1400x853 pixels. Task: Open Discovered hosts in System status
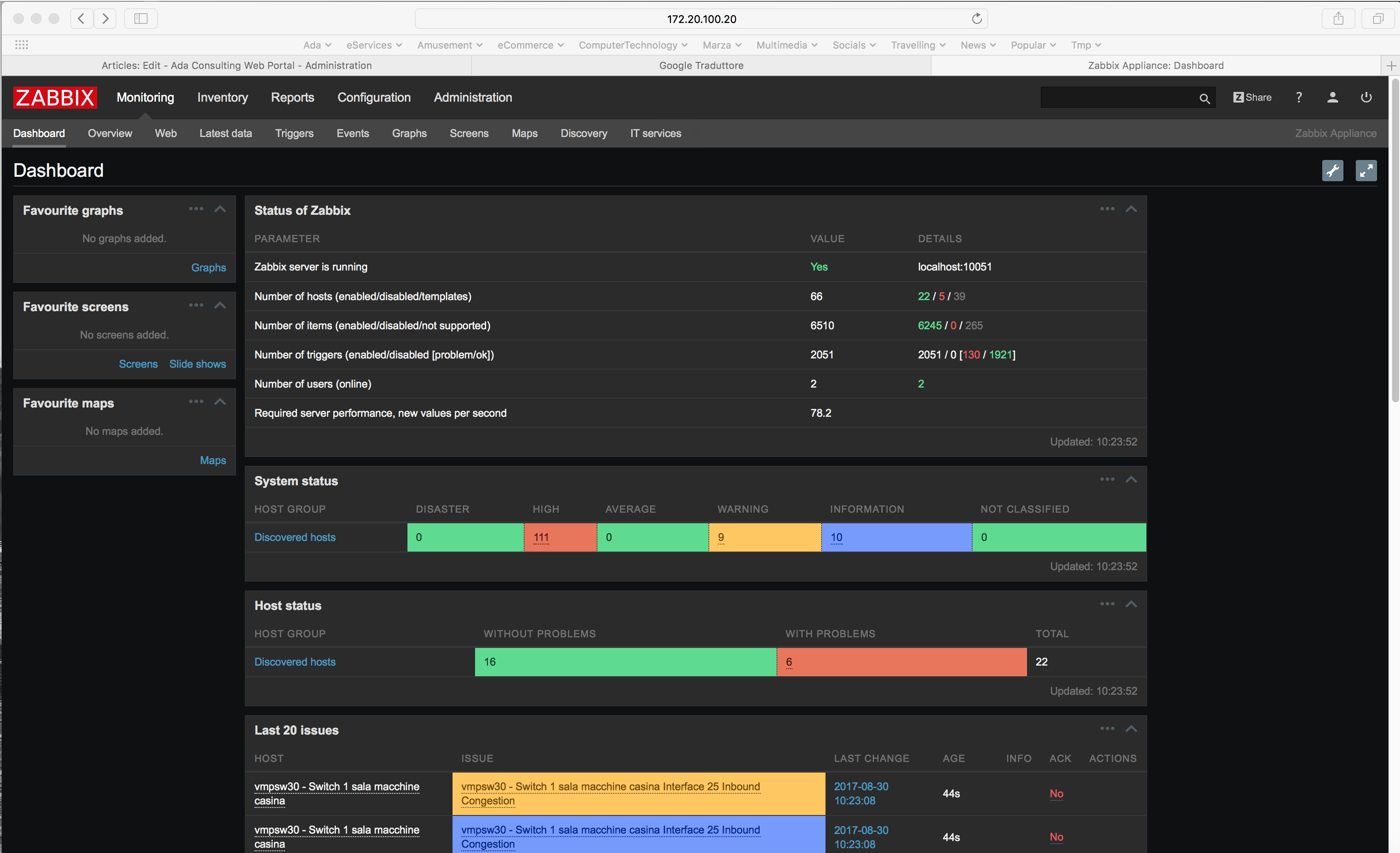tap(295, 537)
